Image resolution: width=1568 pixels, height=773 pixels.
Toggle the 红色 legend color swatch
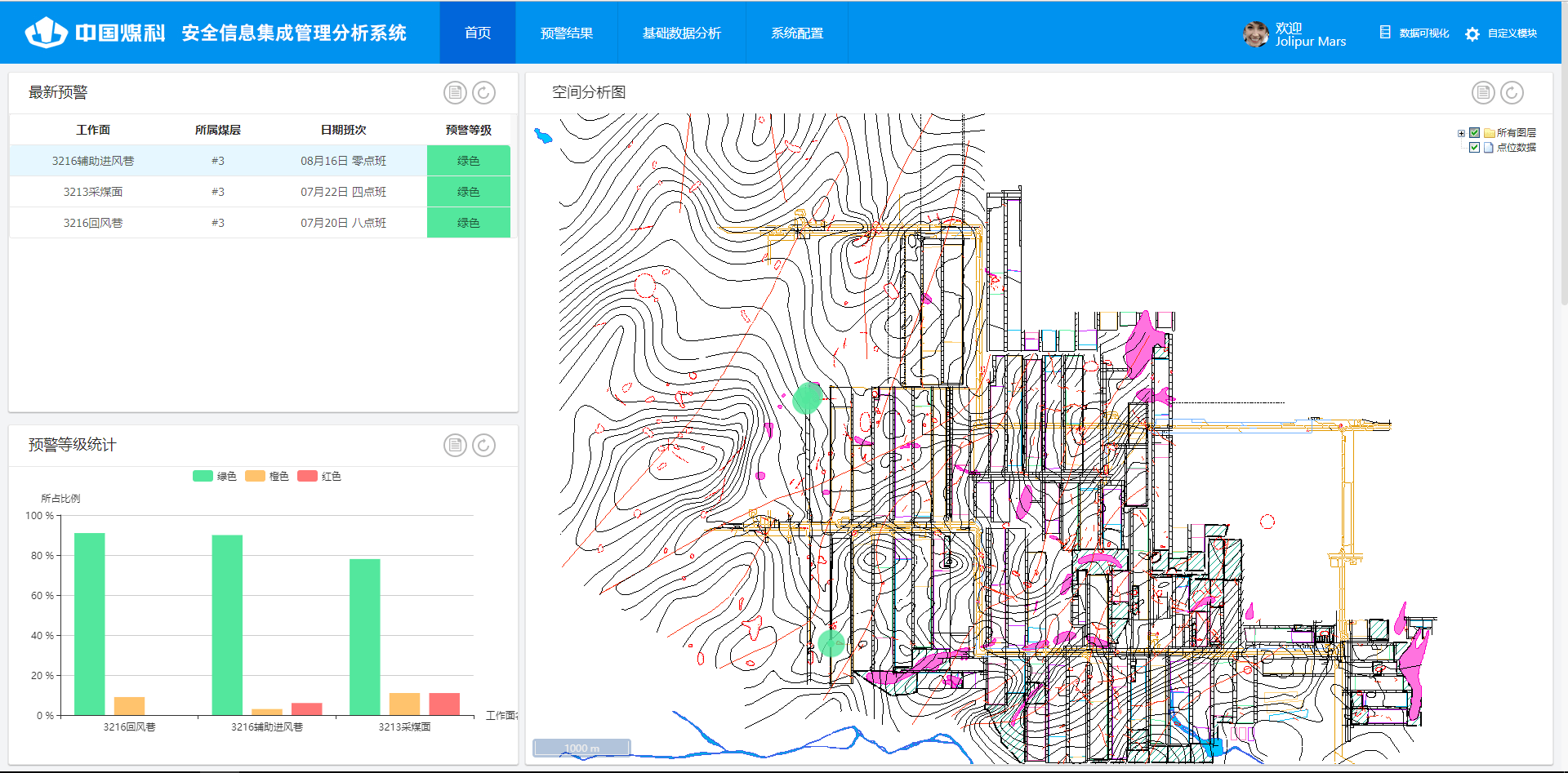point(308,477)
